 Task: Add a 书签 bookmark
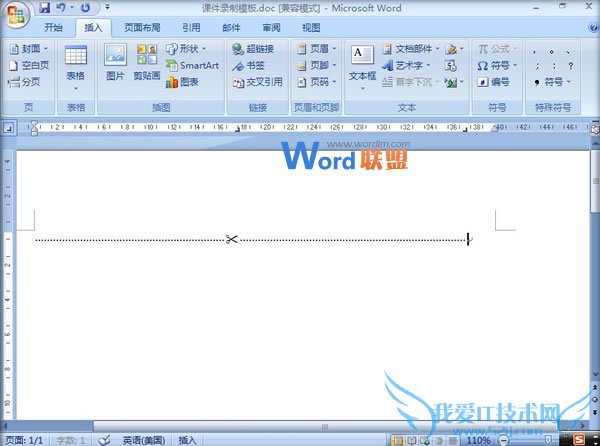(248, 65)
